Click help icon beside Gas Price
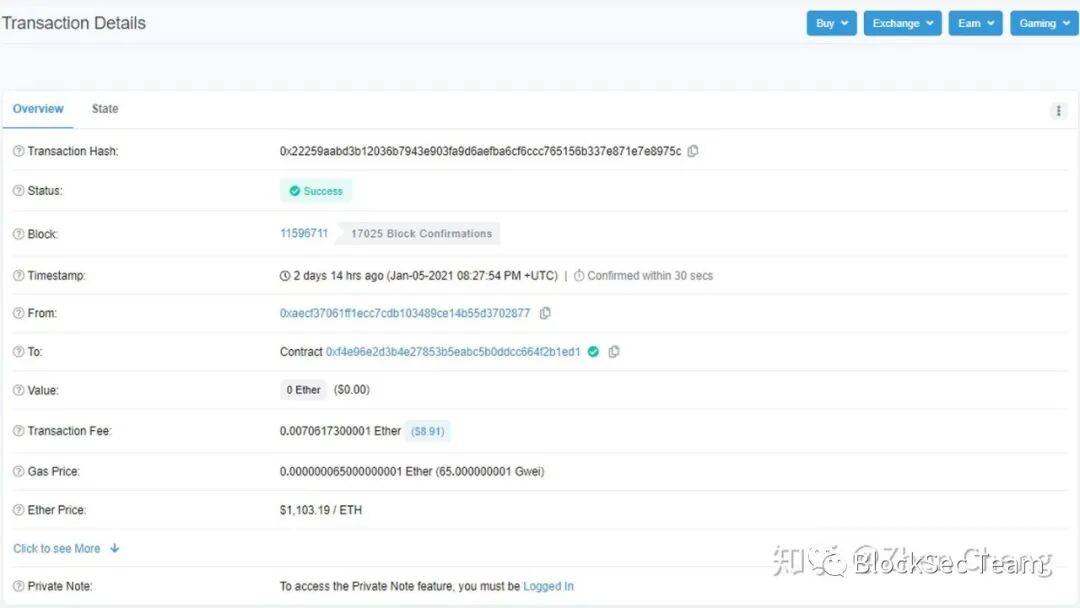1080x608 pixels. click(x=19, y=472)
